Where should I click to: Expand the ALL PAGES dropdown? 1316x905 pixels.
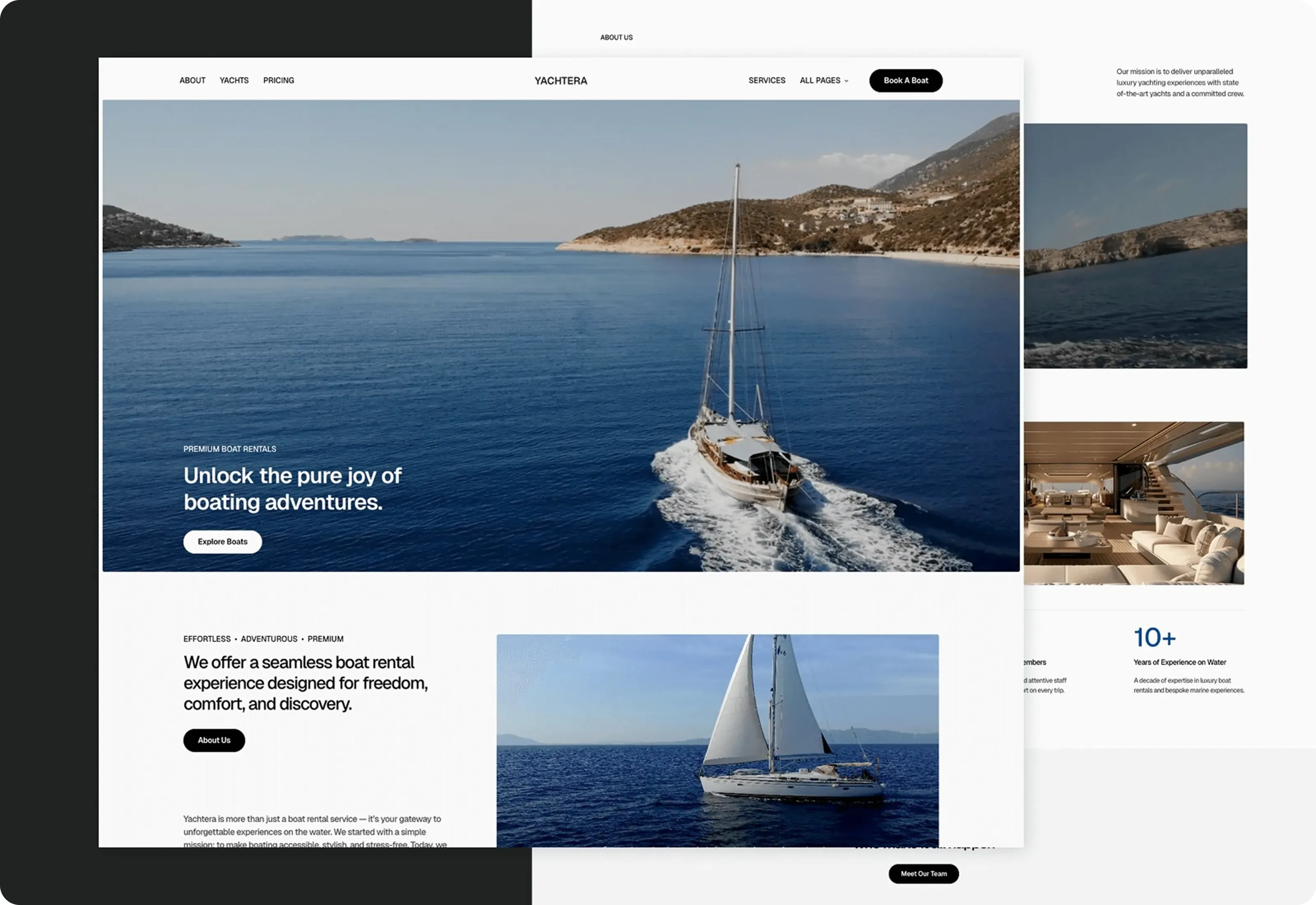click(823, 81)
